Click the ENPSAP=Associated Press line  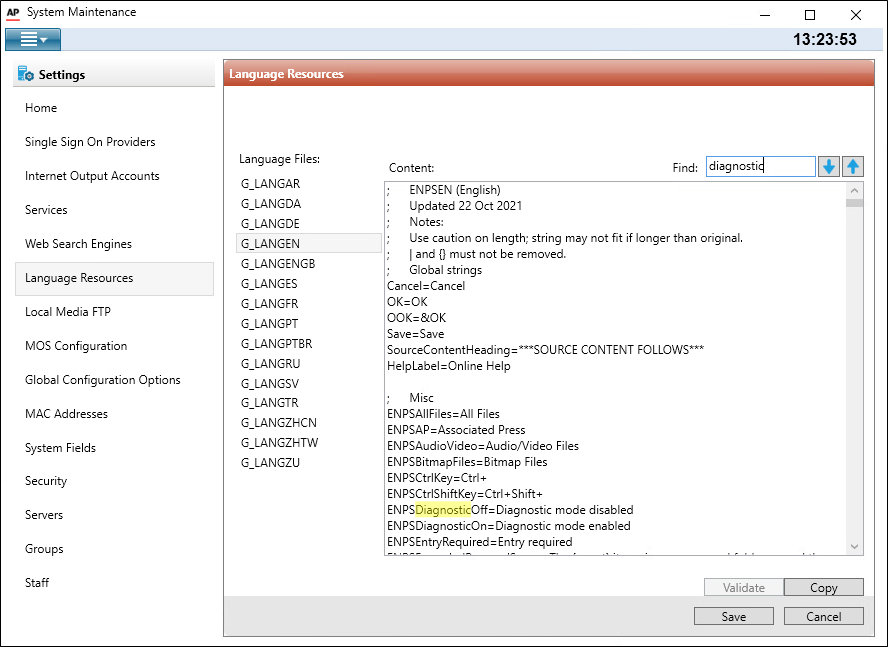click(456, 430)
